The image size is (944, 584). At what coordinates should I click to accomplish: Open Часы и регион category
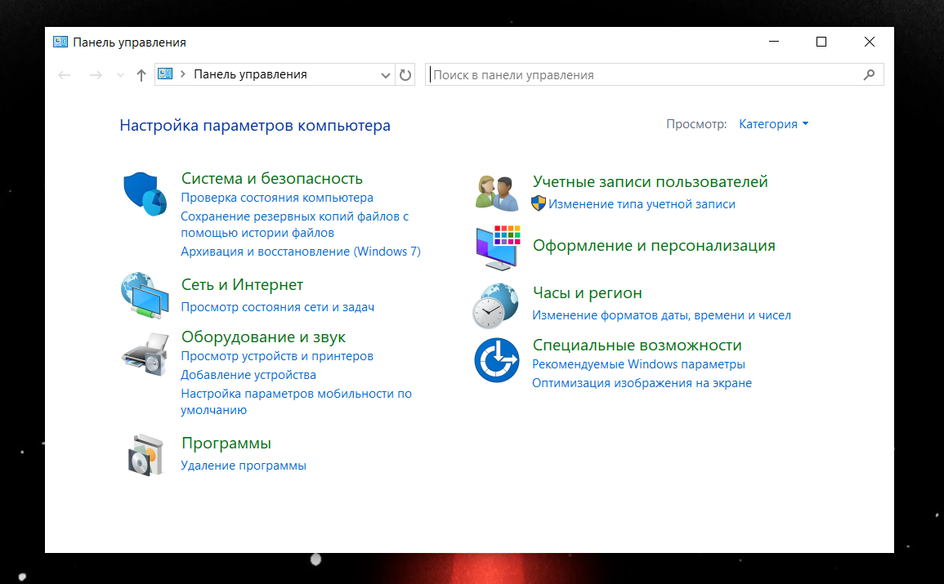(x=588, y=293)
